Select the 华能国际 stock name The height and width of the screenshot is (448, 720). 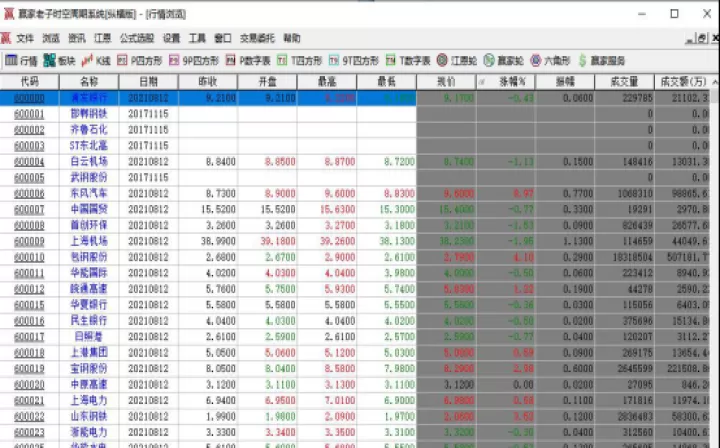[x=89, y=273]
